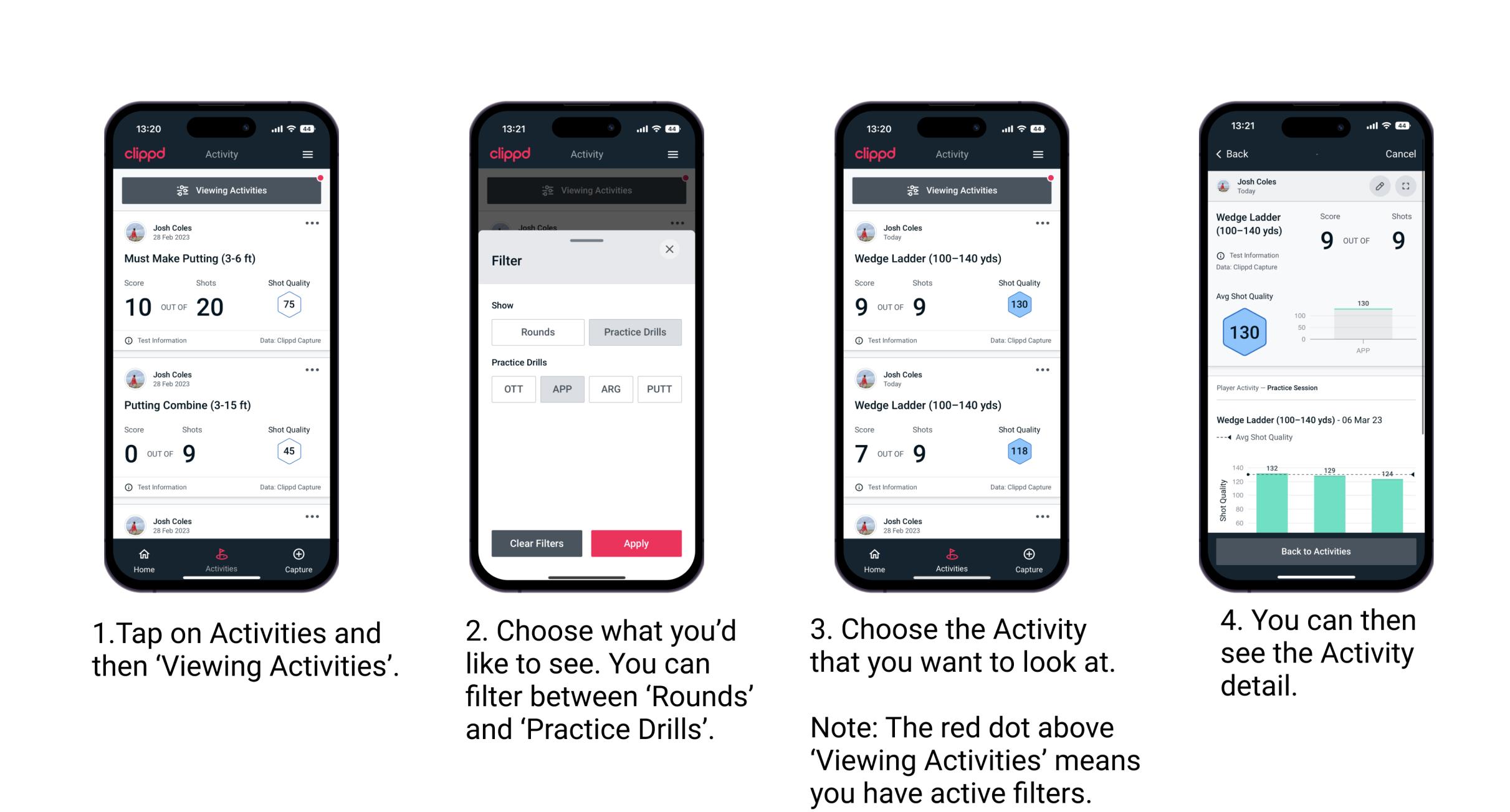Toggle the APP filter chip in Practice Drills
1510x812 pixels.
point(561,389)
